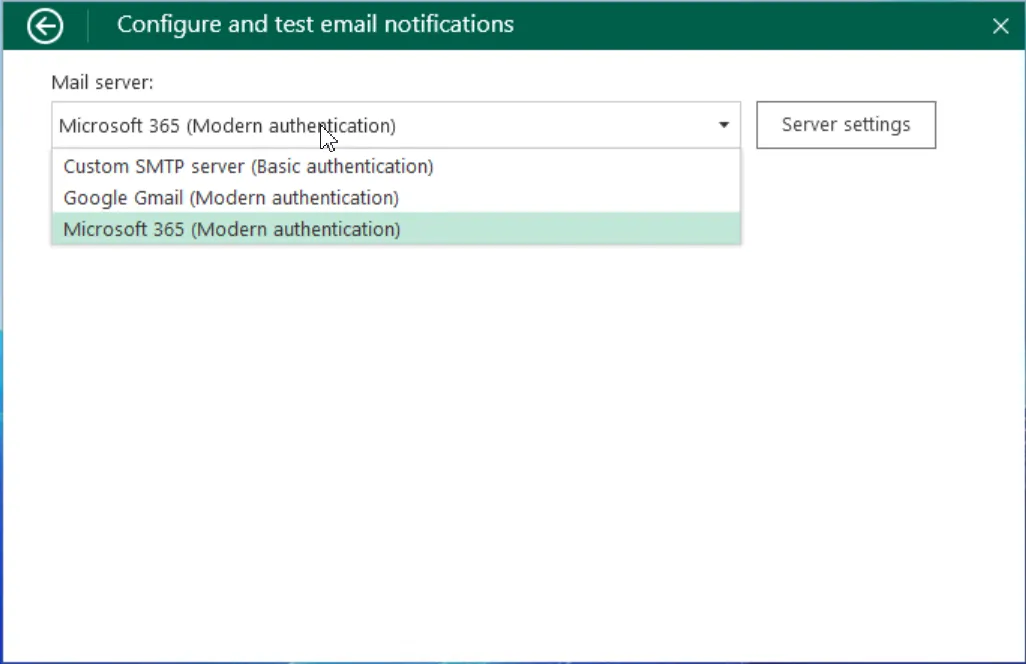This screenshot has height=664, width=1026.
Task: Click empty green header space right of the title
Action: tap(750, 25)
